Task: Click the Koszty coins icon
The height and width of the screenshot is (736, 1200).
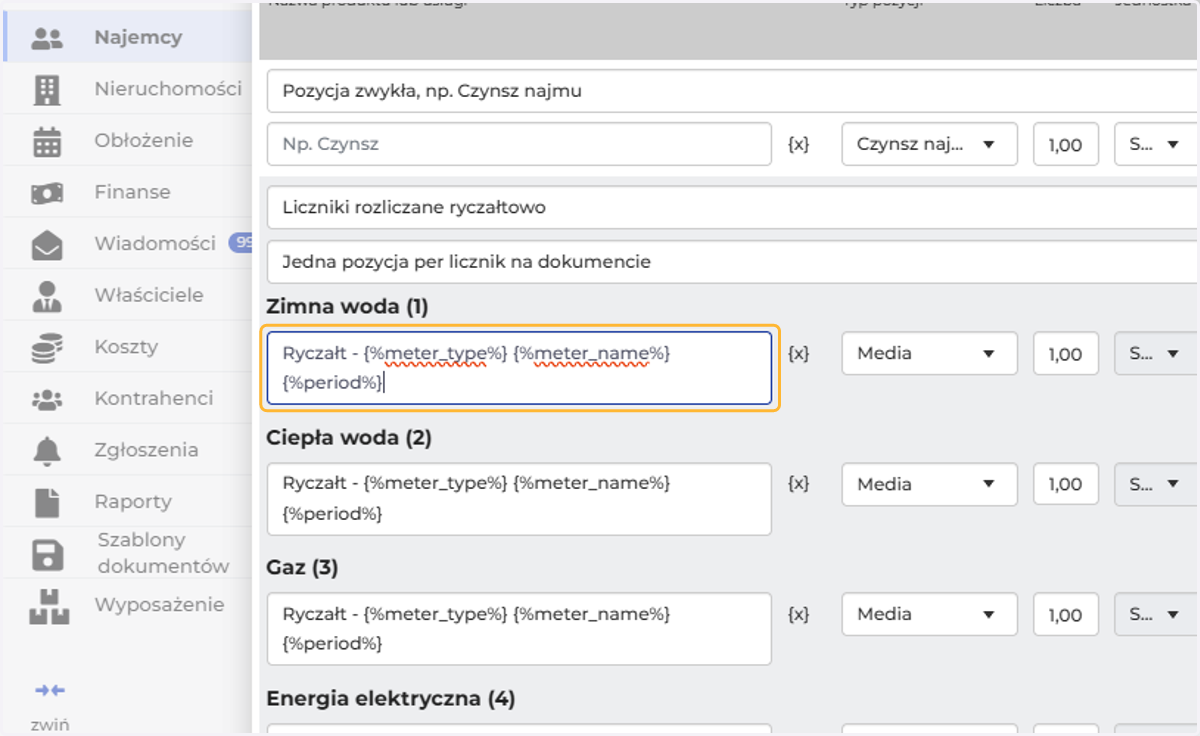Action: [x=47, y=348]
